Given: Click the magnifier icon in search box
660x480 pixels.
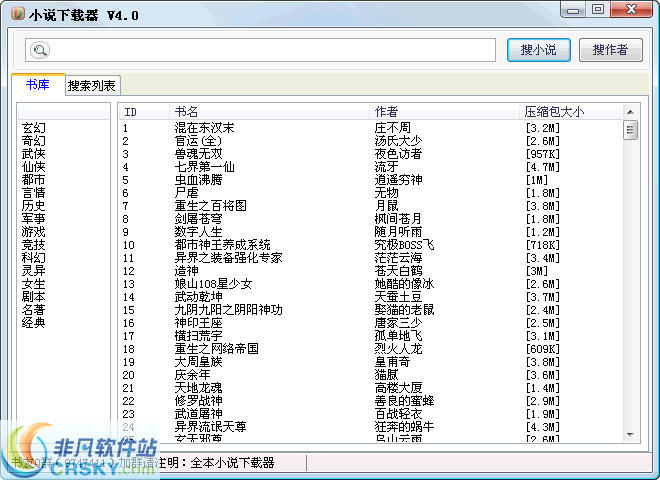Looking at the screenshot, I should [x=40, y=50].
